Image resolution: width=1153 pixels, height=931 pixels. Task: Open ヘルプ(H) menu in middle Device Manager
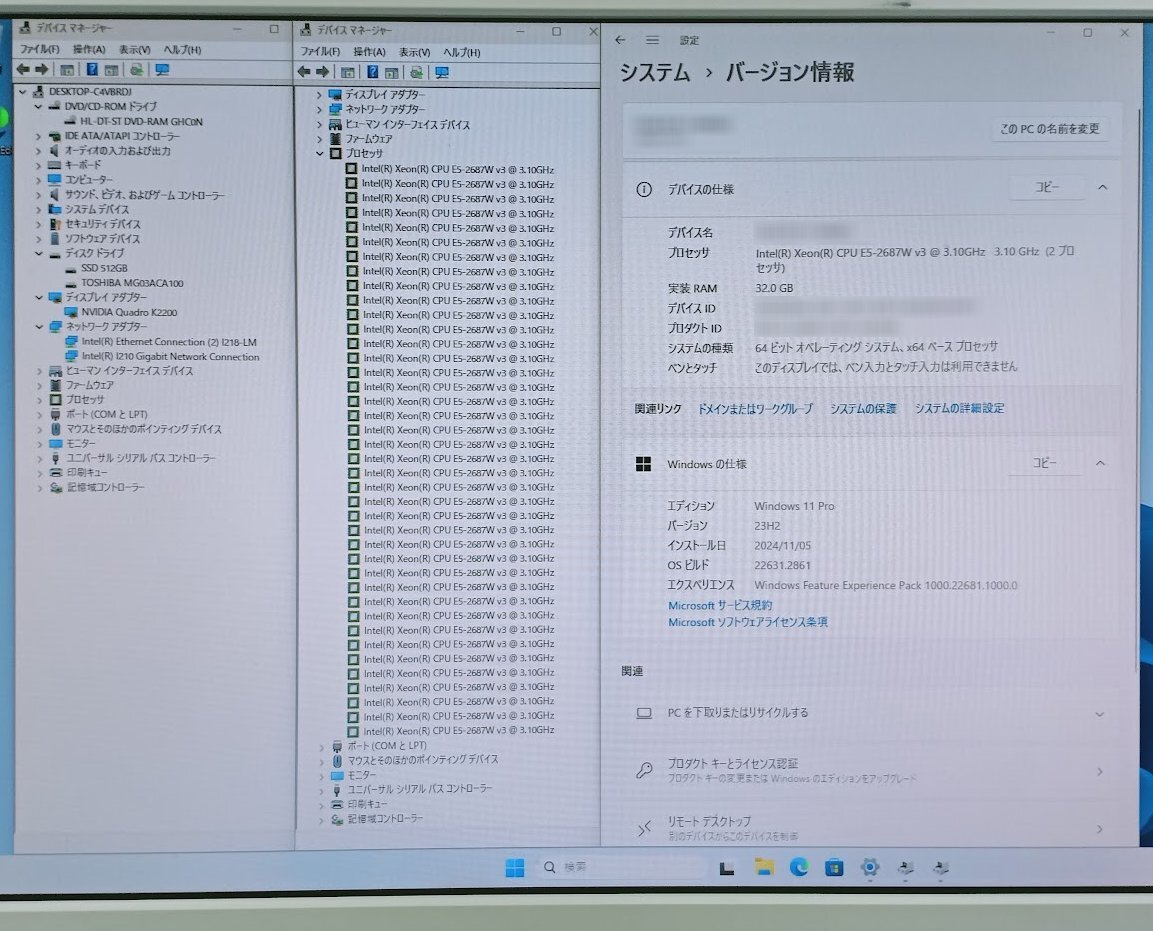pos(462,52)
